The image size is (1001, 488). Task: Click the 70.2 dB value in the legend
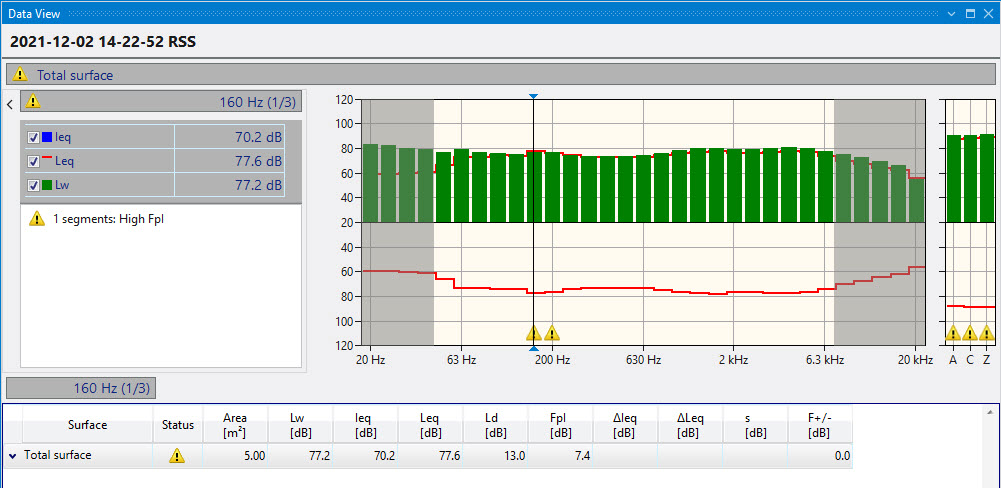259,137
